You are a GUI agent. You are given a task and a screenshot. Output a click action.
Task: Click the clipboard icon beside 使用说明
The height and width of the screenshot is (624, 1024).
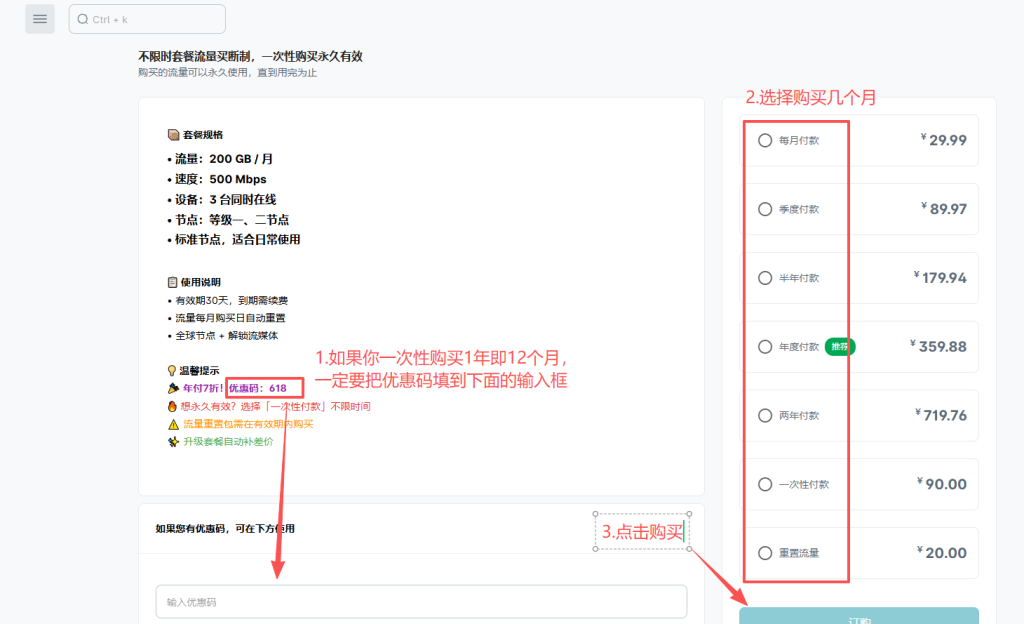click(x=173, y=282)
